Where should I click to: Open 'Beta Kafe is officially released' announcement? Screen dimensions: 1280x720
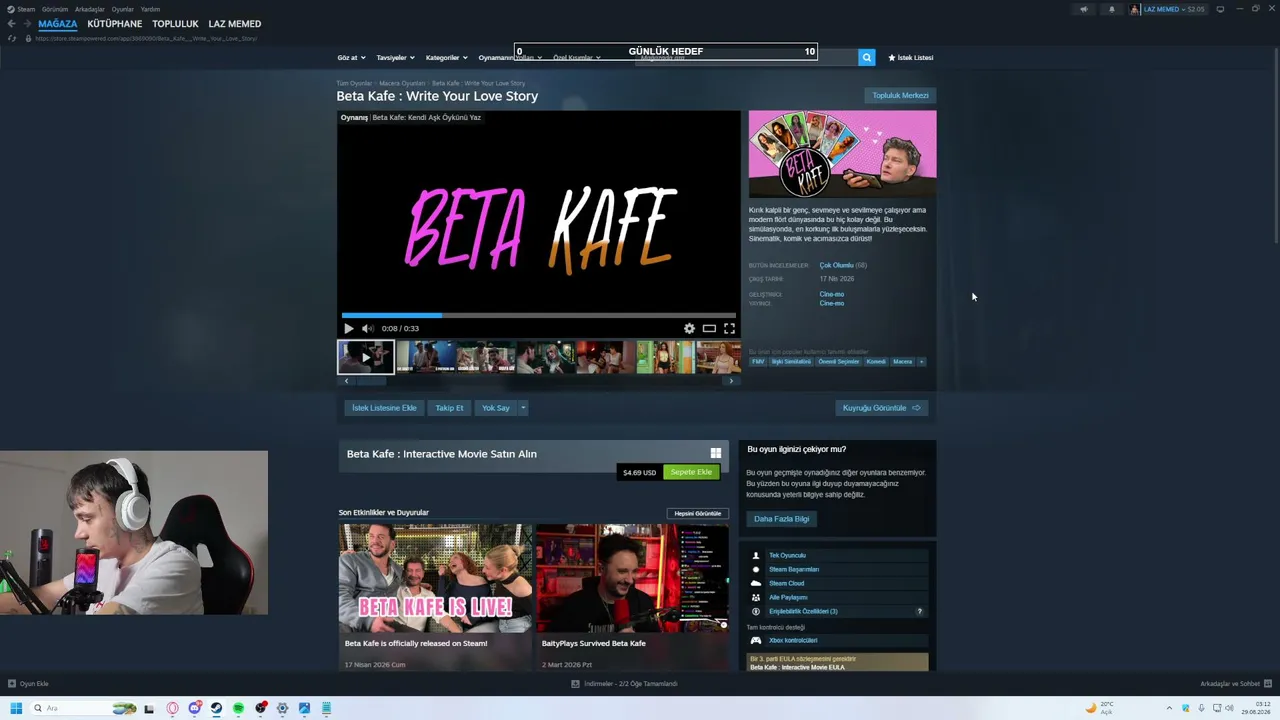[x=435, y=597]
